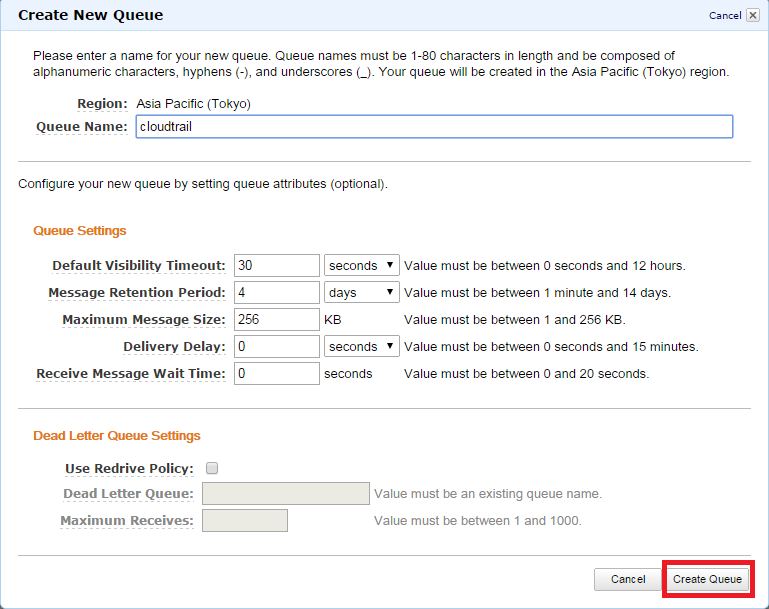Screen dimensions: 769x609
Task: Enable the Use Redrive Policy checkbox
Action: pos(212,468)
